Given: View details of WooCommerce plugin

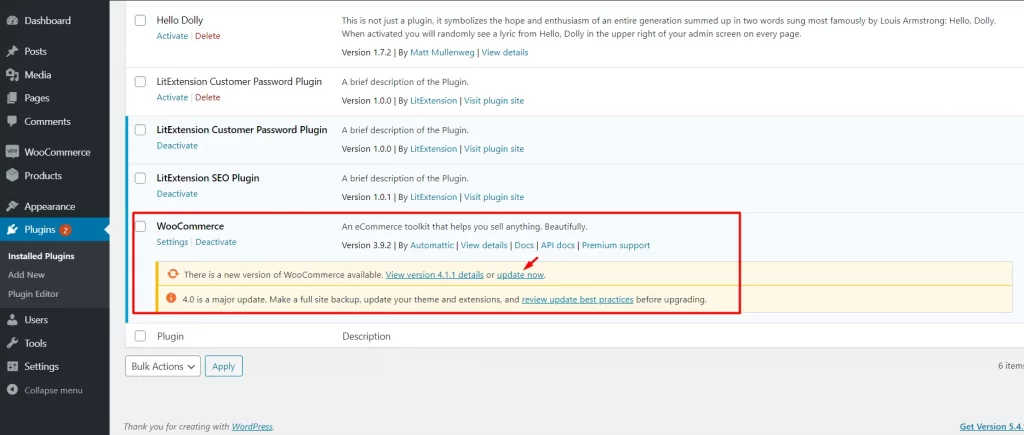Looking at the screenshot, I should pyautogui.click(x=484, y=246).
